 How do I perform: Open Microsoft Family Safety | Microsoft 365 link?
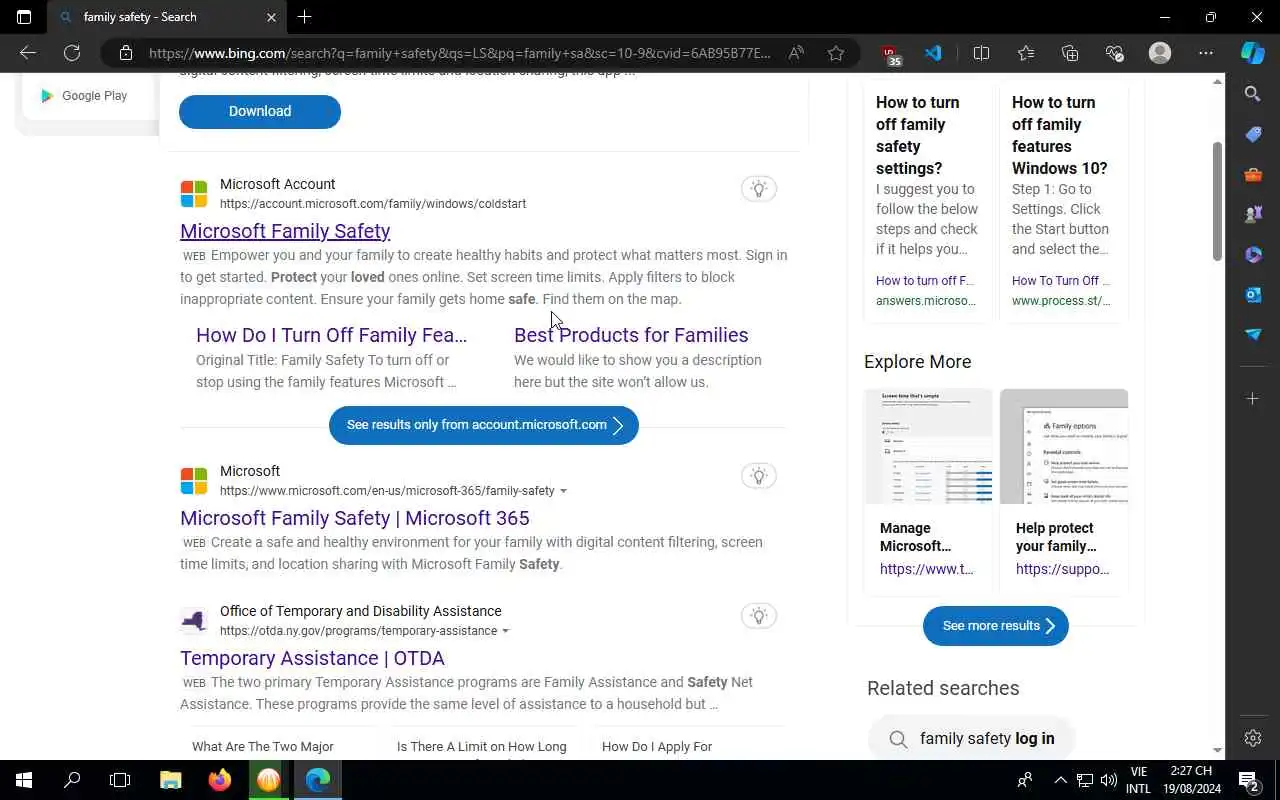[x=355, y=518]
